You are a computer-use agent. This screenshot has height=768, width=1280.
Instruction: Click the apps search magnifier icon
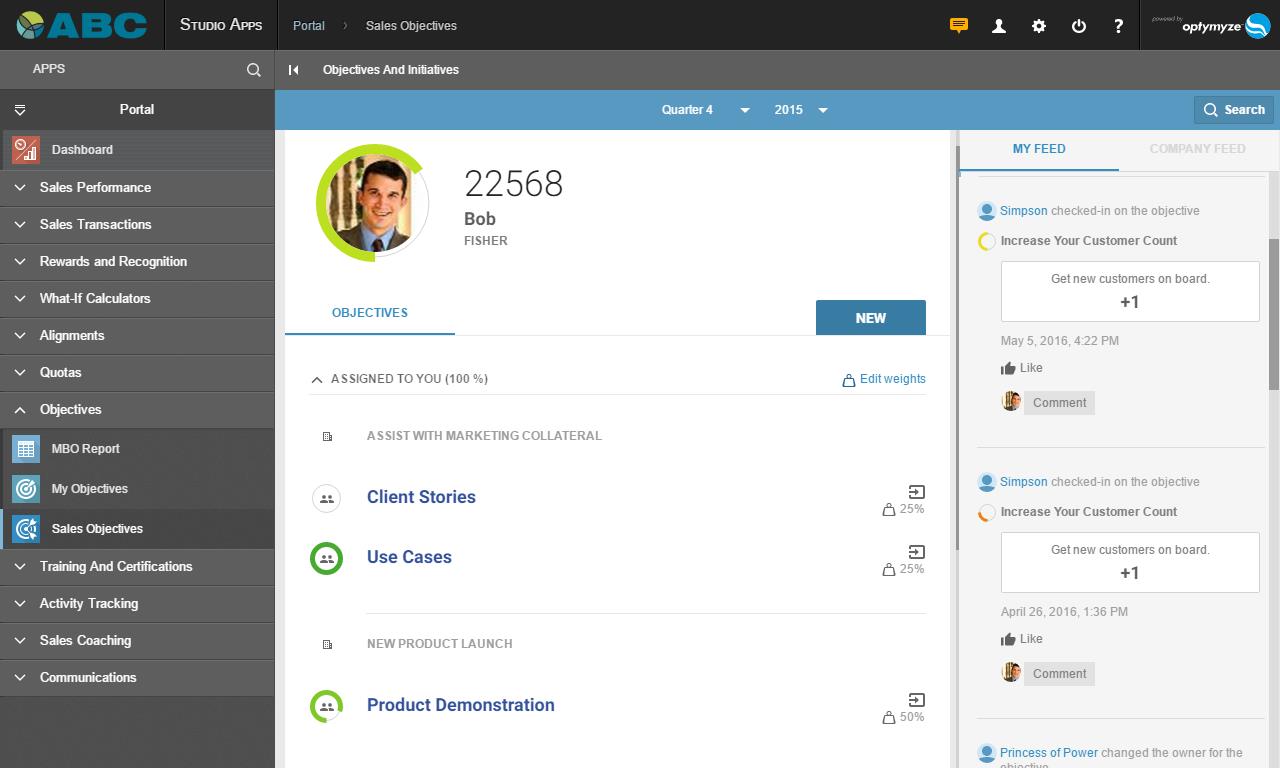tap(254, 70)
